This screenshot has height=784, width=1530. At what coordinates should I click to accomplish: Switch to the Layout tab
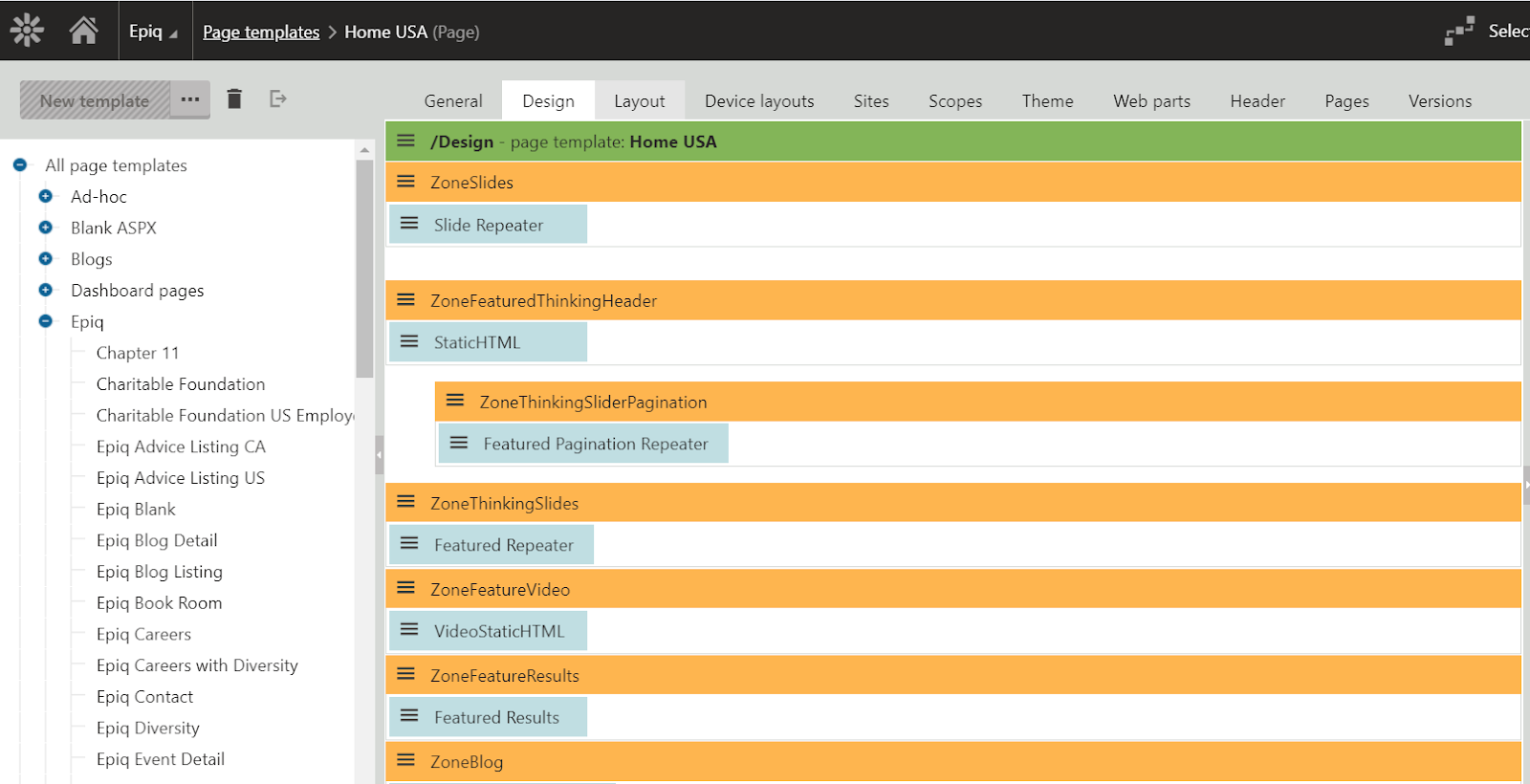click(x=639, y=101)
